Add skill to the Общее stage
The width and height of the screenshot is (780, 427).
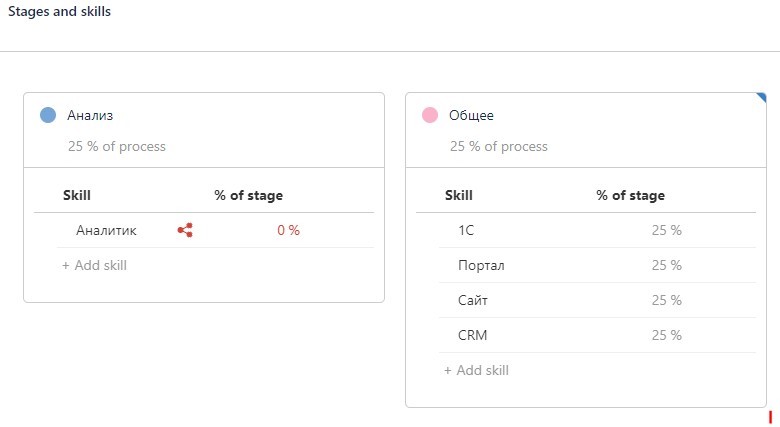(476, 370)
